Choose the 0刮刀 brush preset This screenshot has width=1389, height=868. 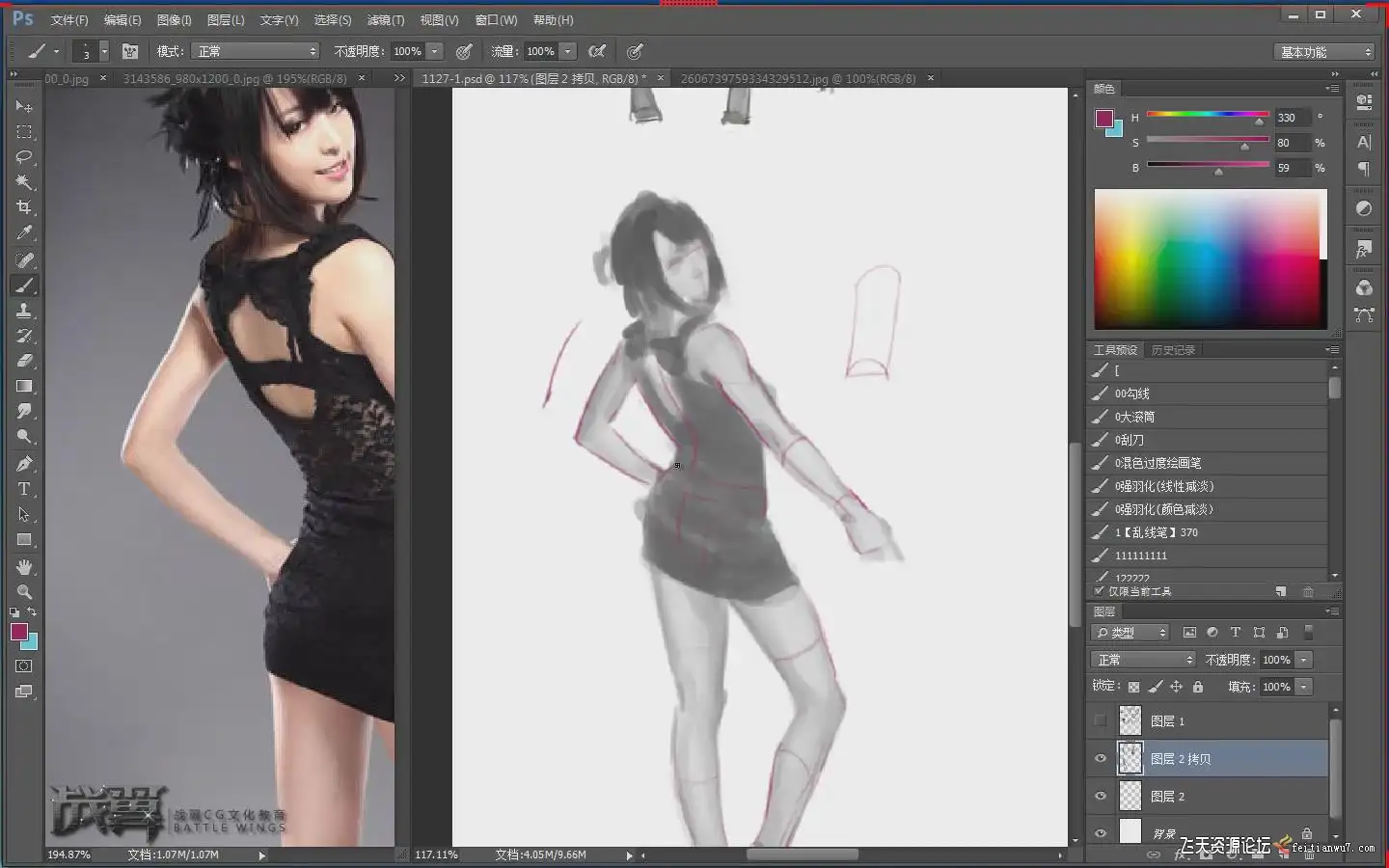click(x=1129, y=440)
